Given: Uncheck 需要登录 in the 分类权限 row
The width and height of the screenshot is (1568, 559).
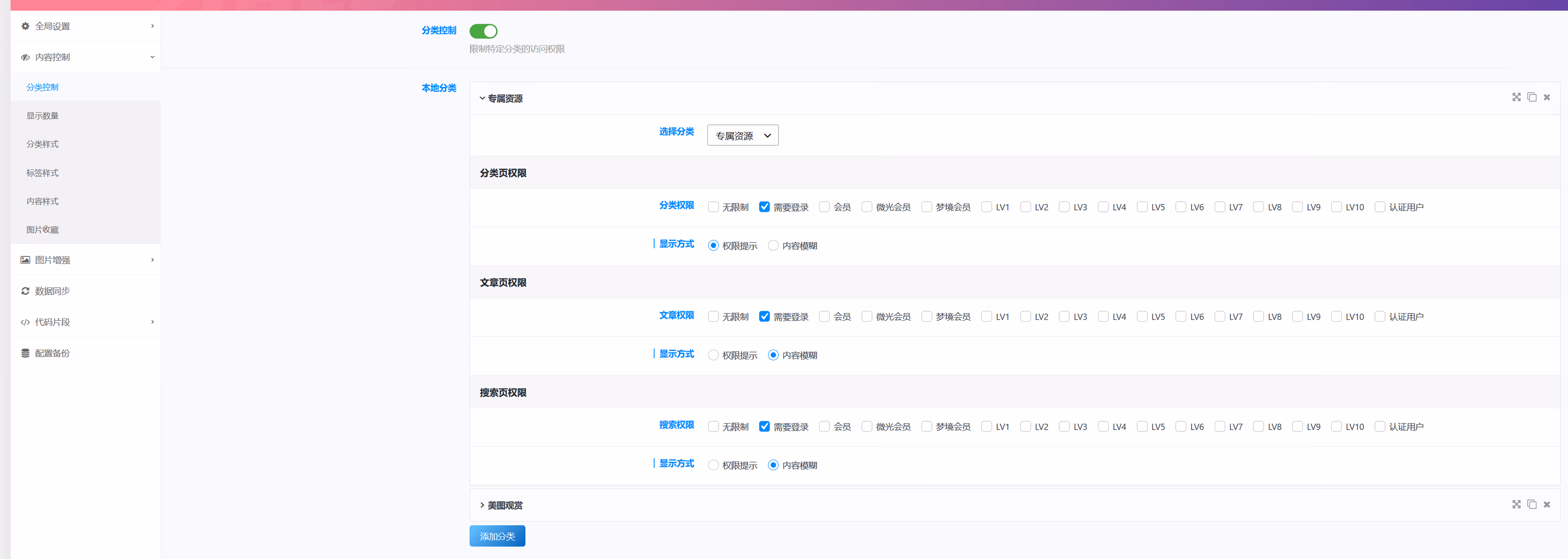Looking at the screenshot, I should tap(765, 207).
